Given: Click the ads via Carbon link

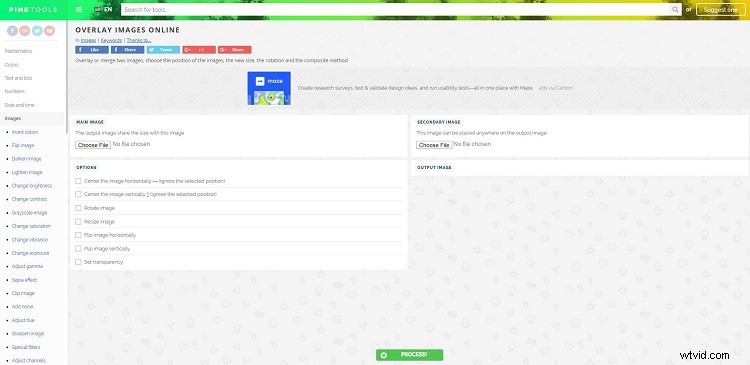Looking at the screenshot, I should click(x=555, y=88).
